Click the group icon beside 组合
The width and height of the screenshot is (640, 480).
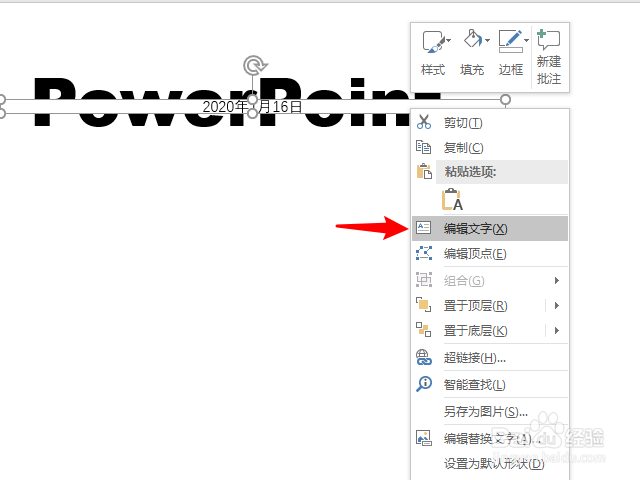point(424,280)
